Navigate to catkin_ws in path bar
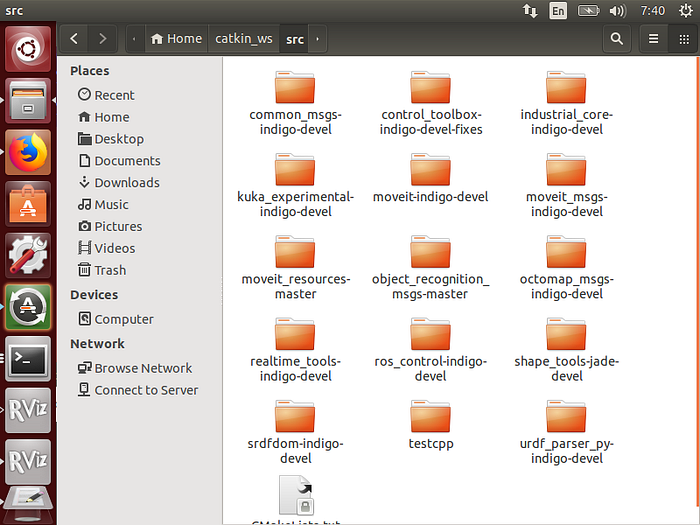Image resolution: width=700 pixels, height=525 pixels. coord(244,39)
